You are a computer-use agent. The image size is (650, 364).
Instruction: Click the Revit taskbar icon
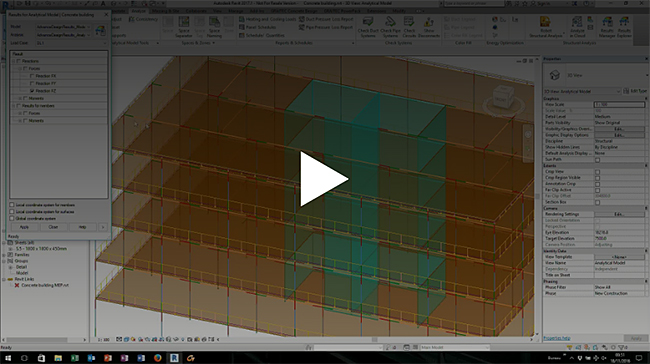[x=174, y=358]
